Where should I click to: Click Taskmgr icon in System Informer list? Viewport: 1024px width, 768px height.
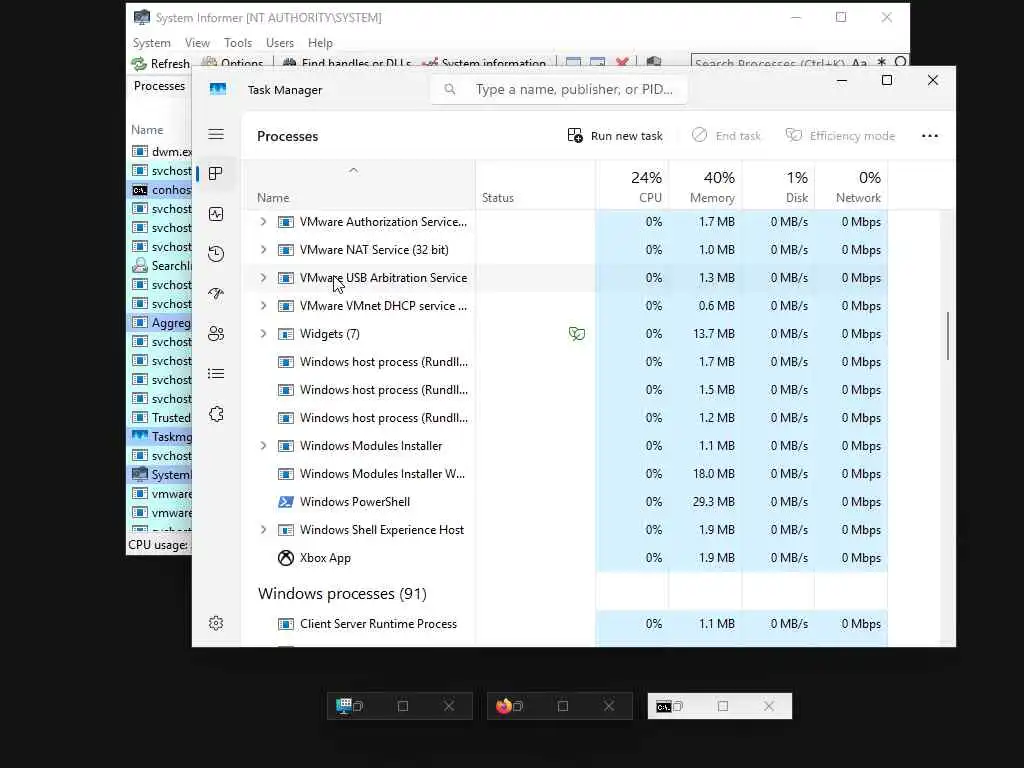[140, 436]
